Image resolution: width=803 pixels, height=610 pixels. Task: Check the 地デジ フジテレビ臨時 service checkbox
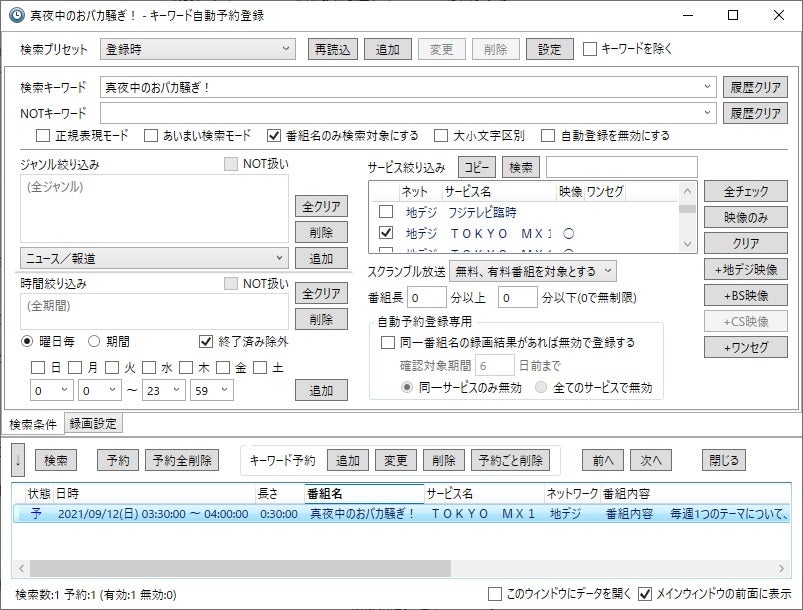coord(385,212)
